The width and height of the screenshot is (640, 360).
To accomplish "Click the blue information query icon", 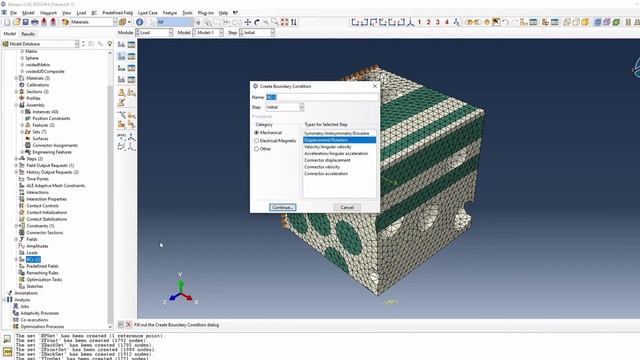I will tap(140, 22).
